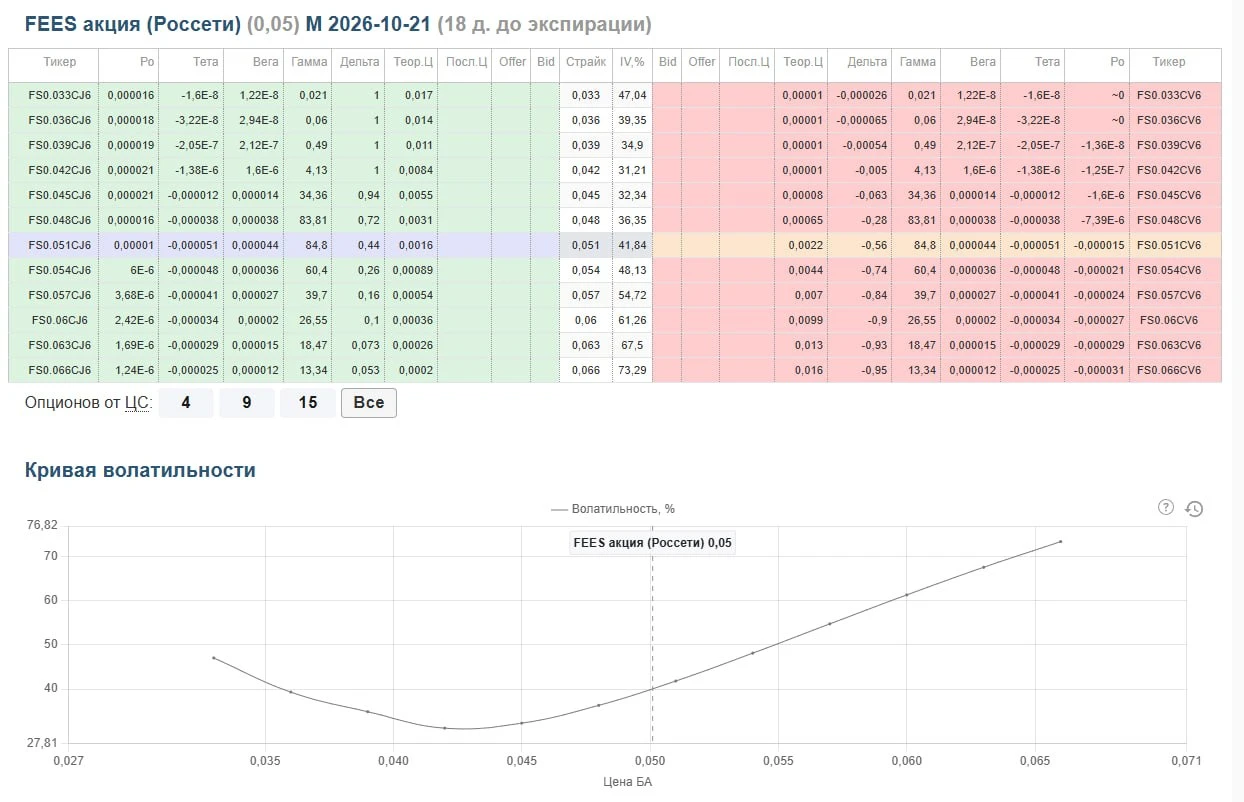The width and height of the screenshot is (1244, 802).
Task: Click the put ticker FS0.045CV6
Action: point(1169,195)
